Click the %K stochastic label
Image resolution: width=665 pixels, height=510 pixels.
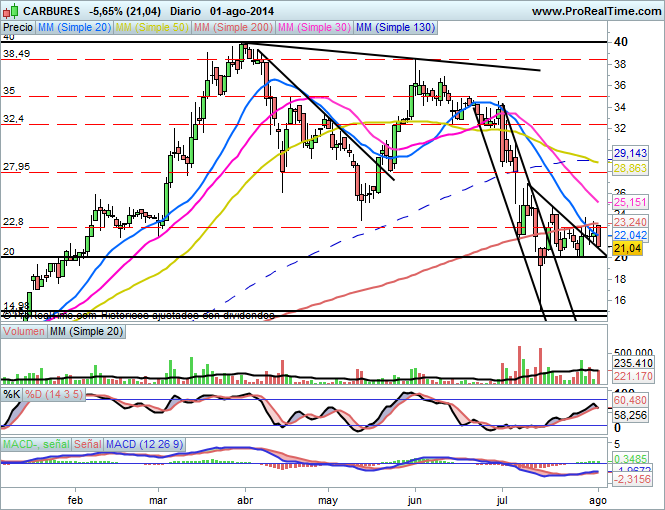pyautogui.click(x=12, y=395)
